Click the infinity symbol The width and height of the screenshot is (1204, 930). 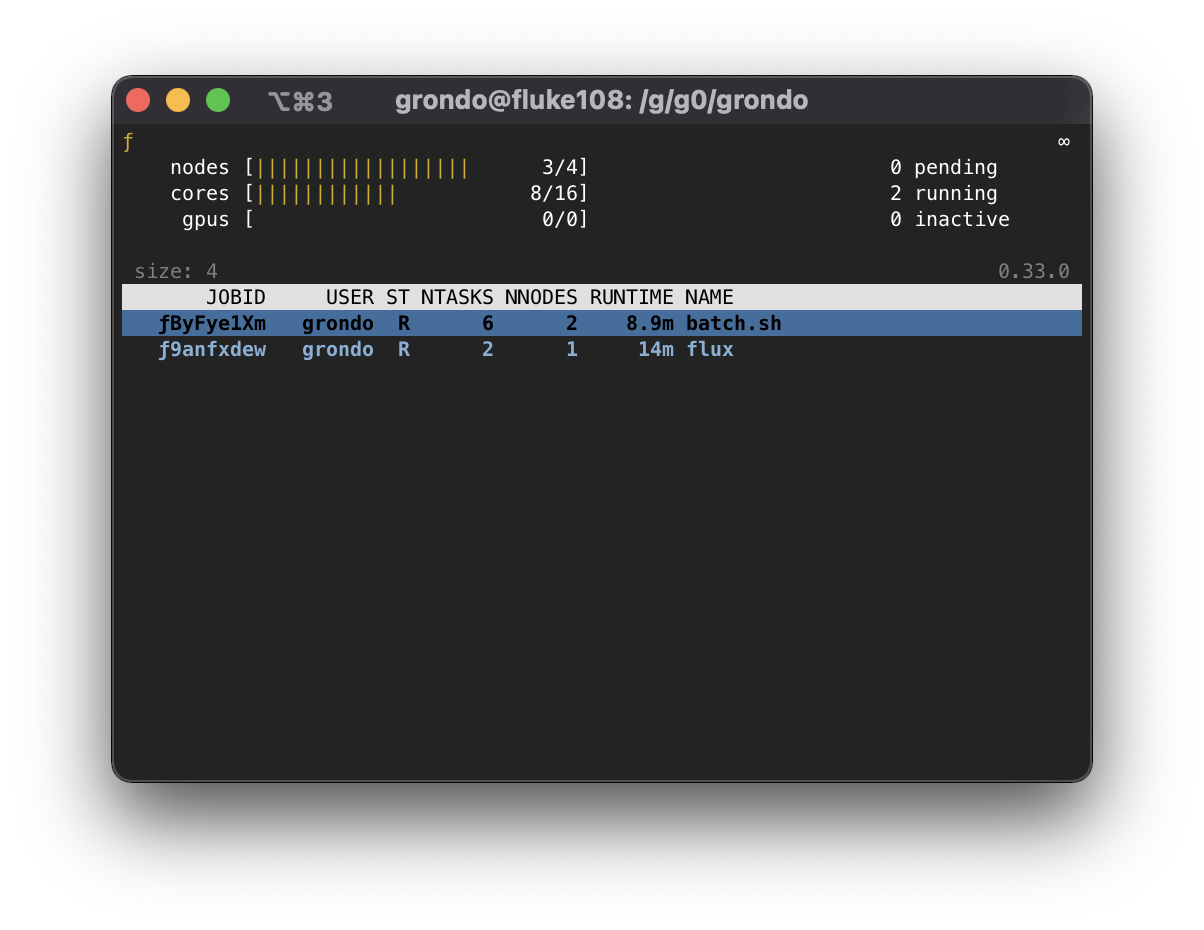[x=1064, y=141]
